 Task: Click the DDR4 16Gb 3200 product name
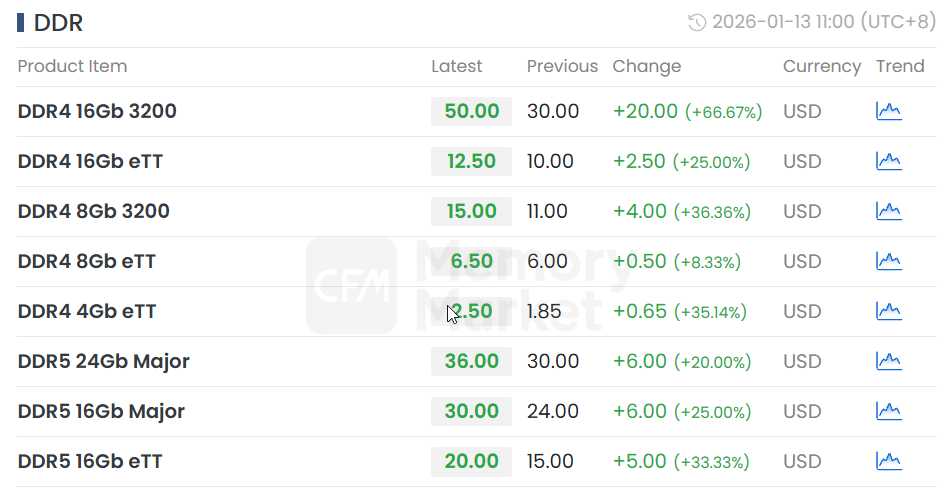[x=97, y=111]
